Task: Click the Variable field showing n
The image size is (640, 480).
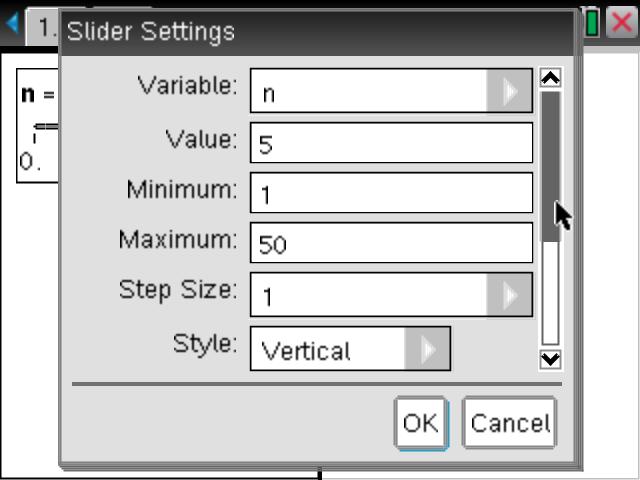Action: (x=370, y=92)
